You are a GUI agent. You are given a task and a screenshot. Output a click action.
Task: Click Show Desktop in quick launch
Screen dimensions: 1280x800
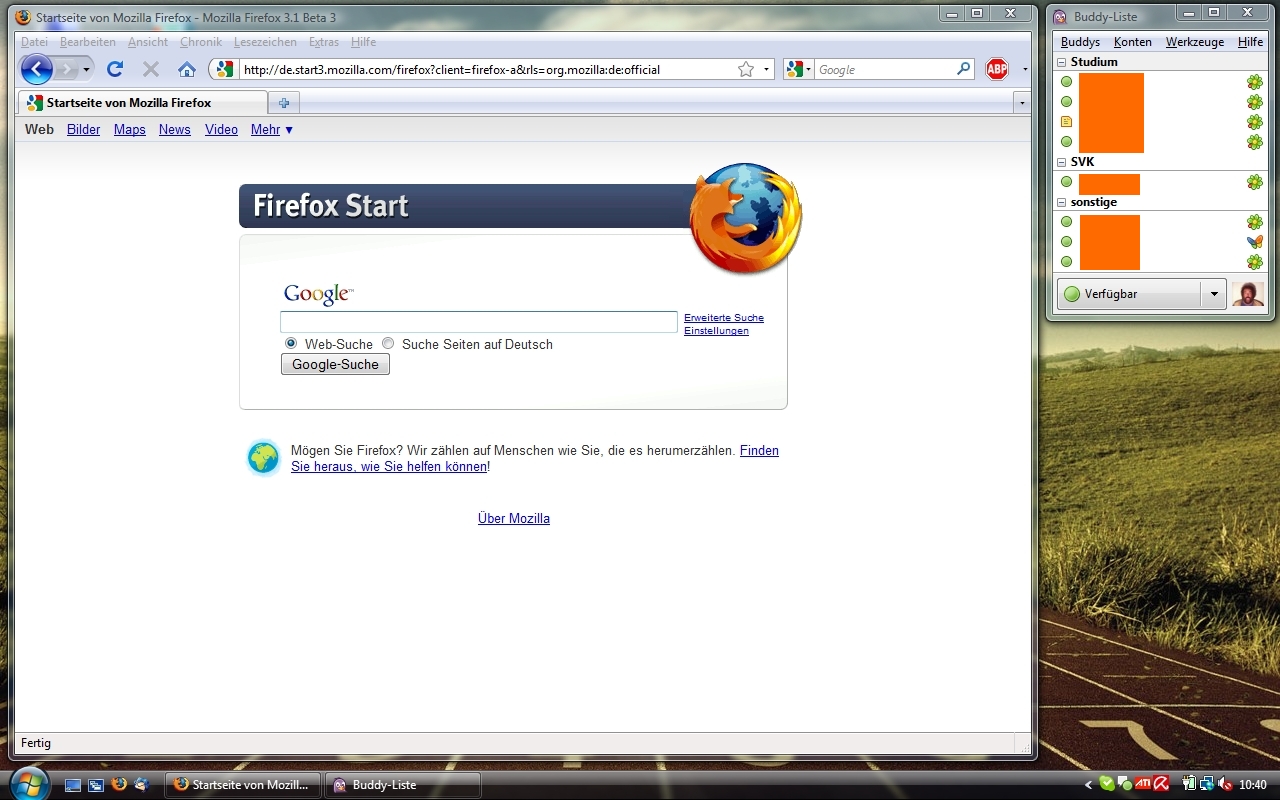(73, 785)
